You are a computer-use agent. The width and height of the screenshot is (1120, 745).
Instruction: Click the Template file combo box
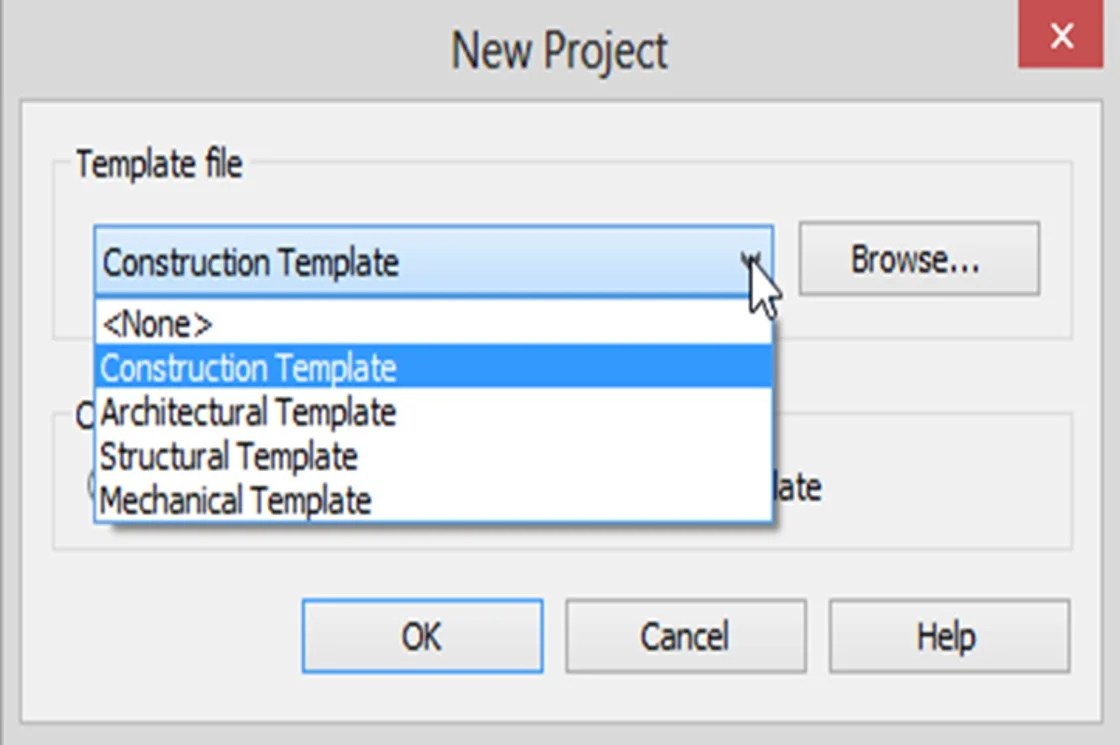click(400, 260)
